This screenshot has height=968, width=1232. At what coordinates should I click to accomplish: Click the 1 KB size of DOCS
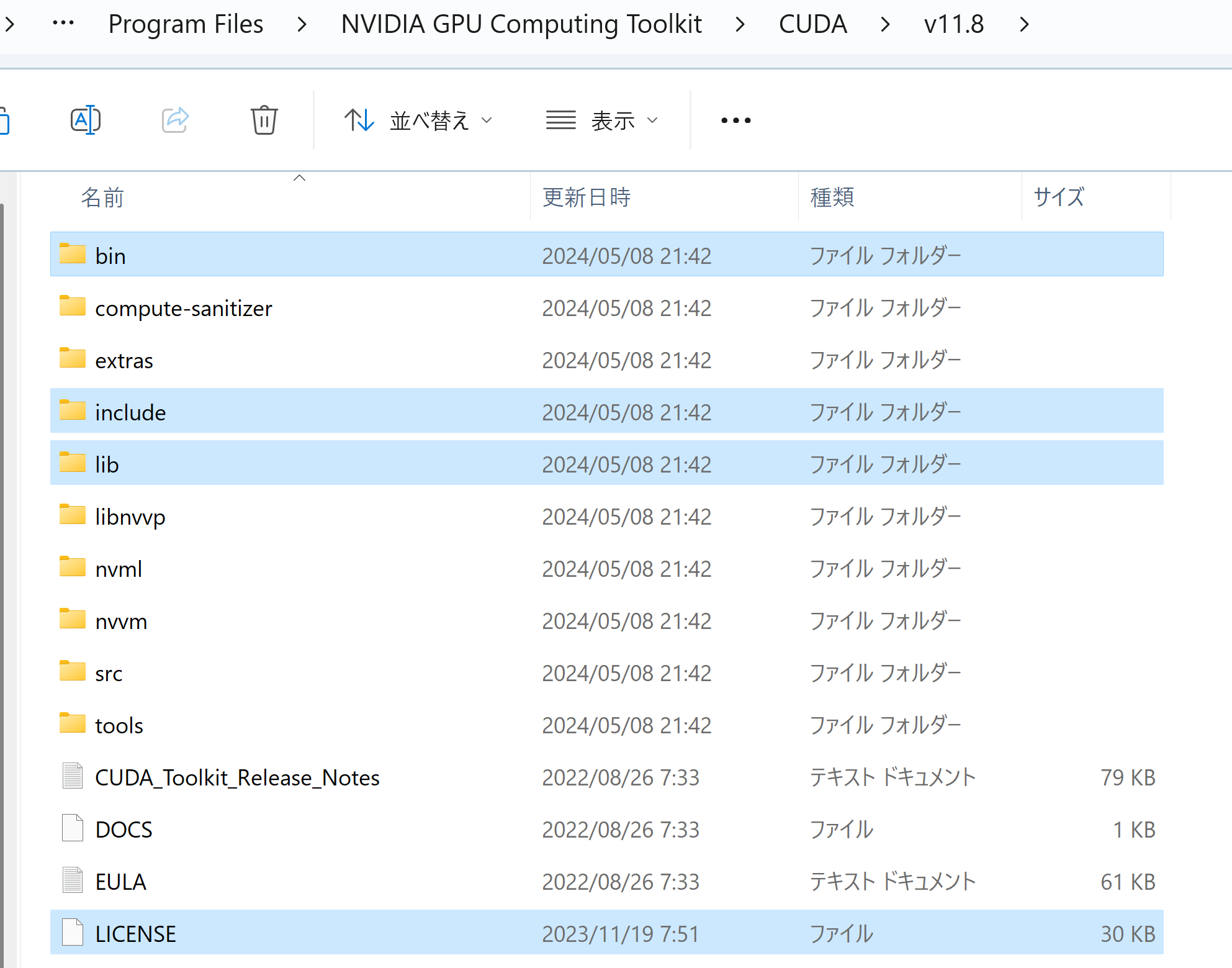click(1134, 830)
